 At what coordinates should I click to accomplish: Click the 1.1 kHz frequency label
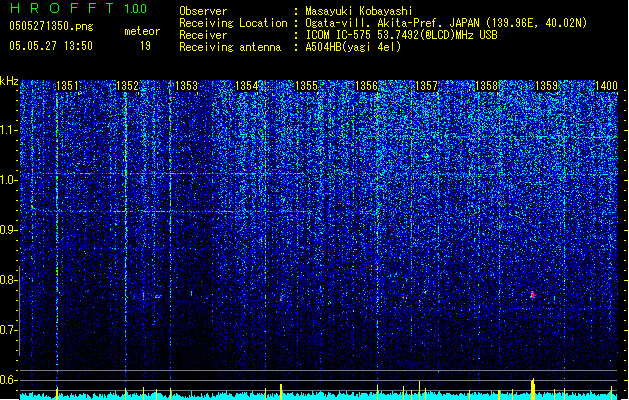tap(8, 130)
